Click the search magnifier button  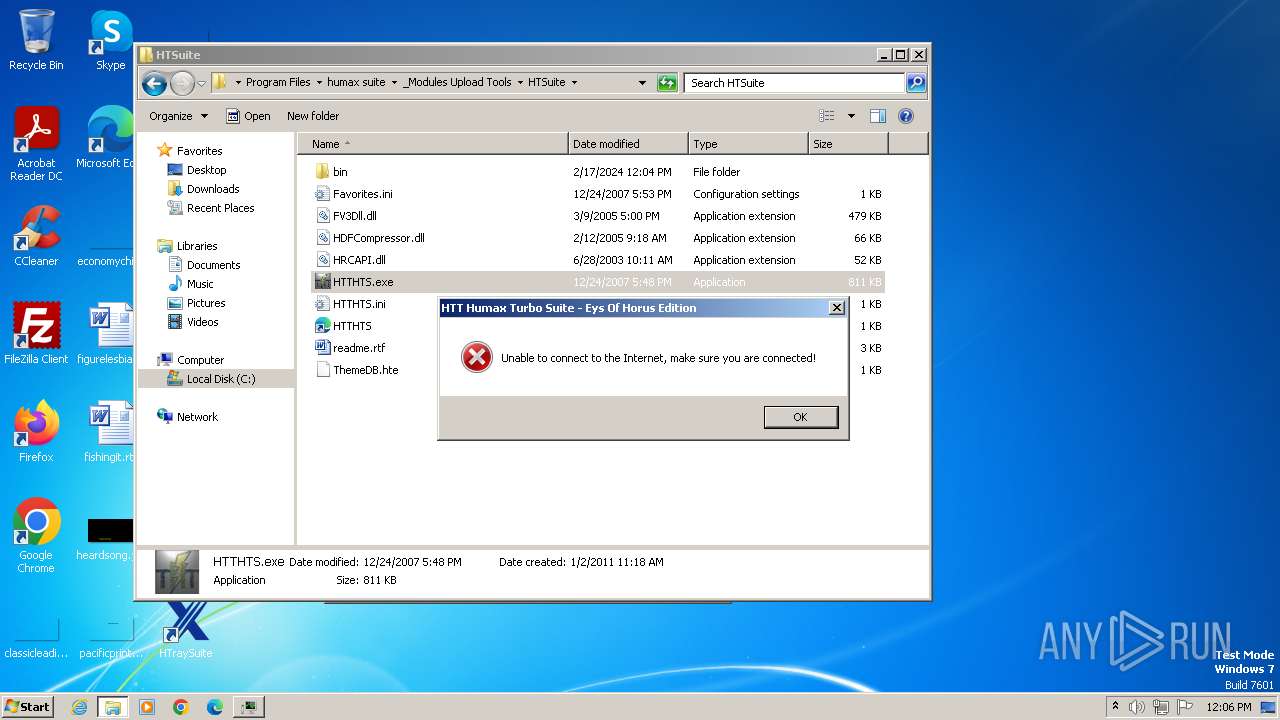point(916,83)
